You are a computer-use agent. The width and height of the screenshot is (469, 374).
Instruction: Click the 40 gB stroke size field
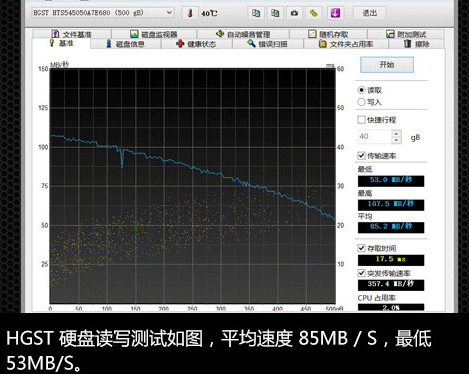pos(375,137)
